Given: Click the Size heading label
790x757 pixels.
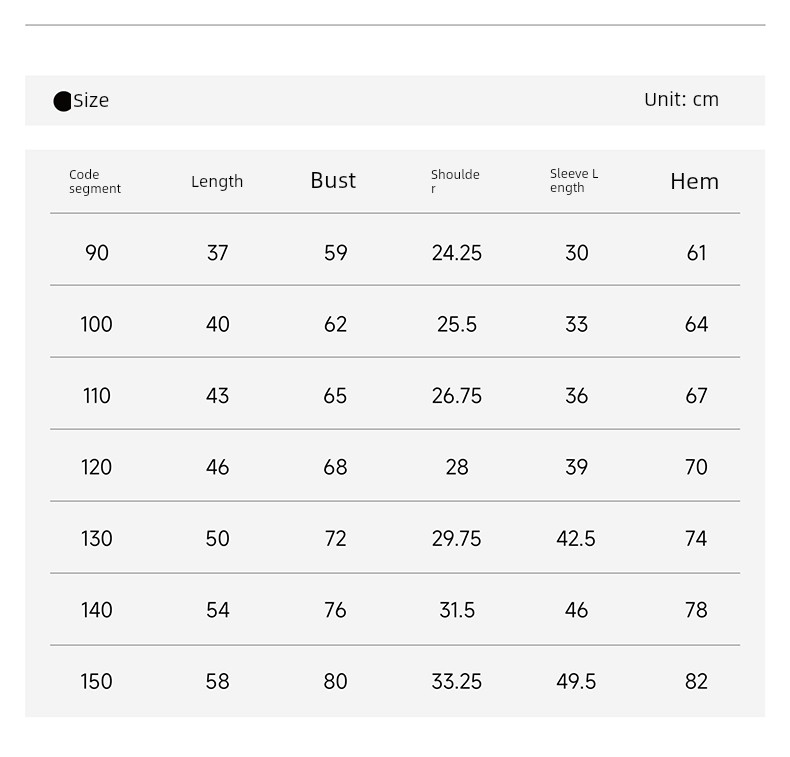Looking at the screenshot, I should tap(91, 100).
